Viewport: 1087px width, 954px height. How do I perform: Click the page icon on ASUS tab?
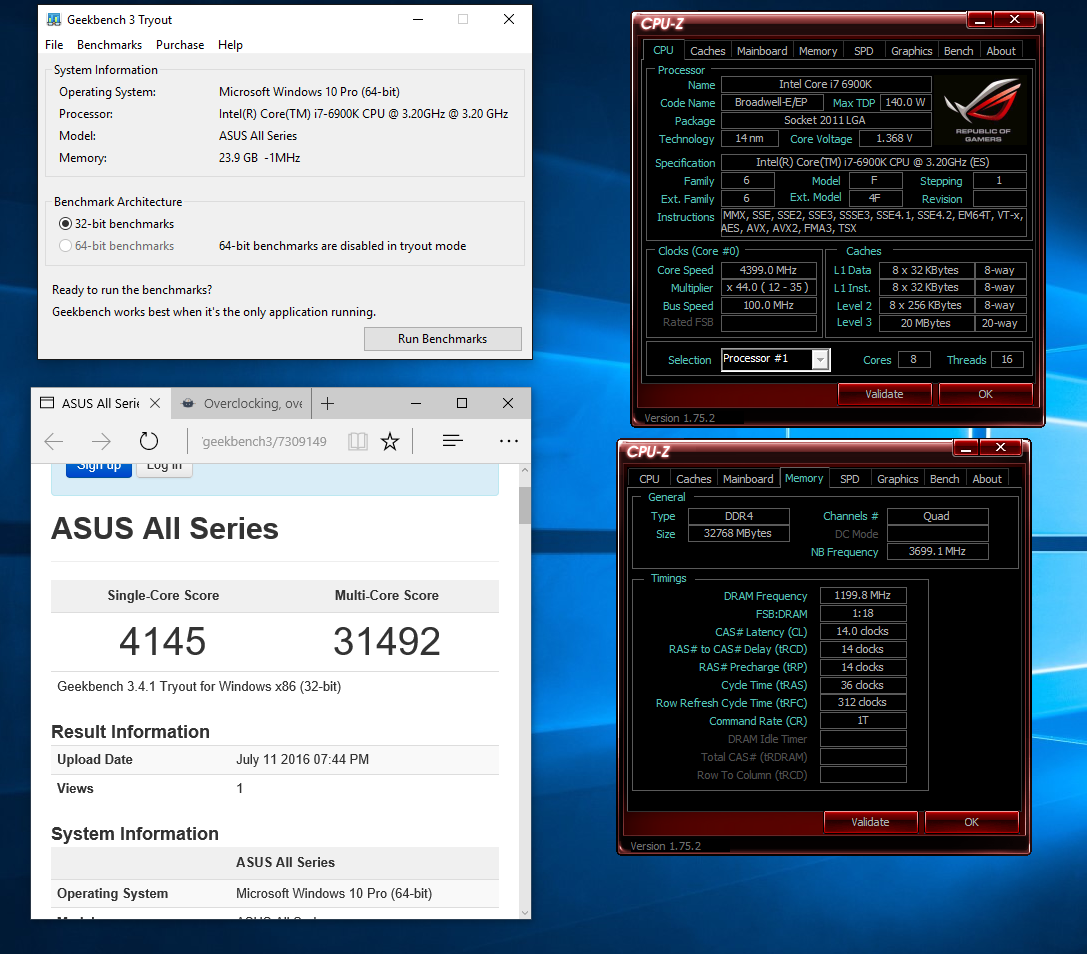click(x=47, y=403)
